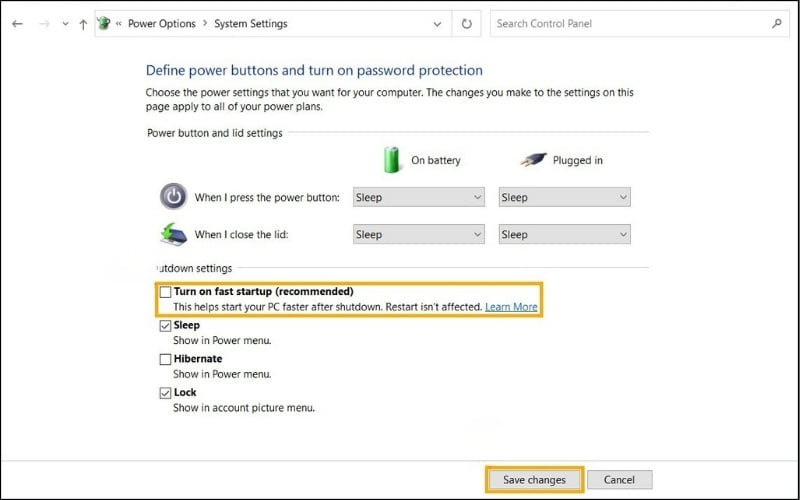Click the On battery column label
The image size is (800, 500).
(x=436, y=160)
